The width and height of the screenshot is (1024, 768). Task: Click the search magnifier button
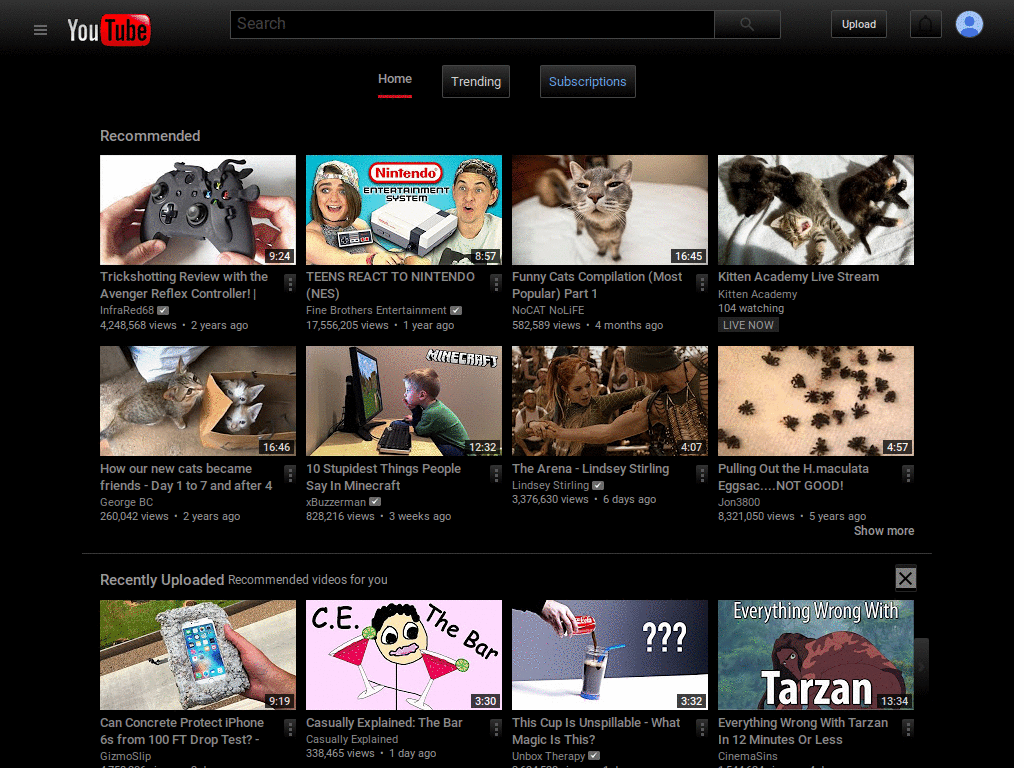pos(747,25)
